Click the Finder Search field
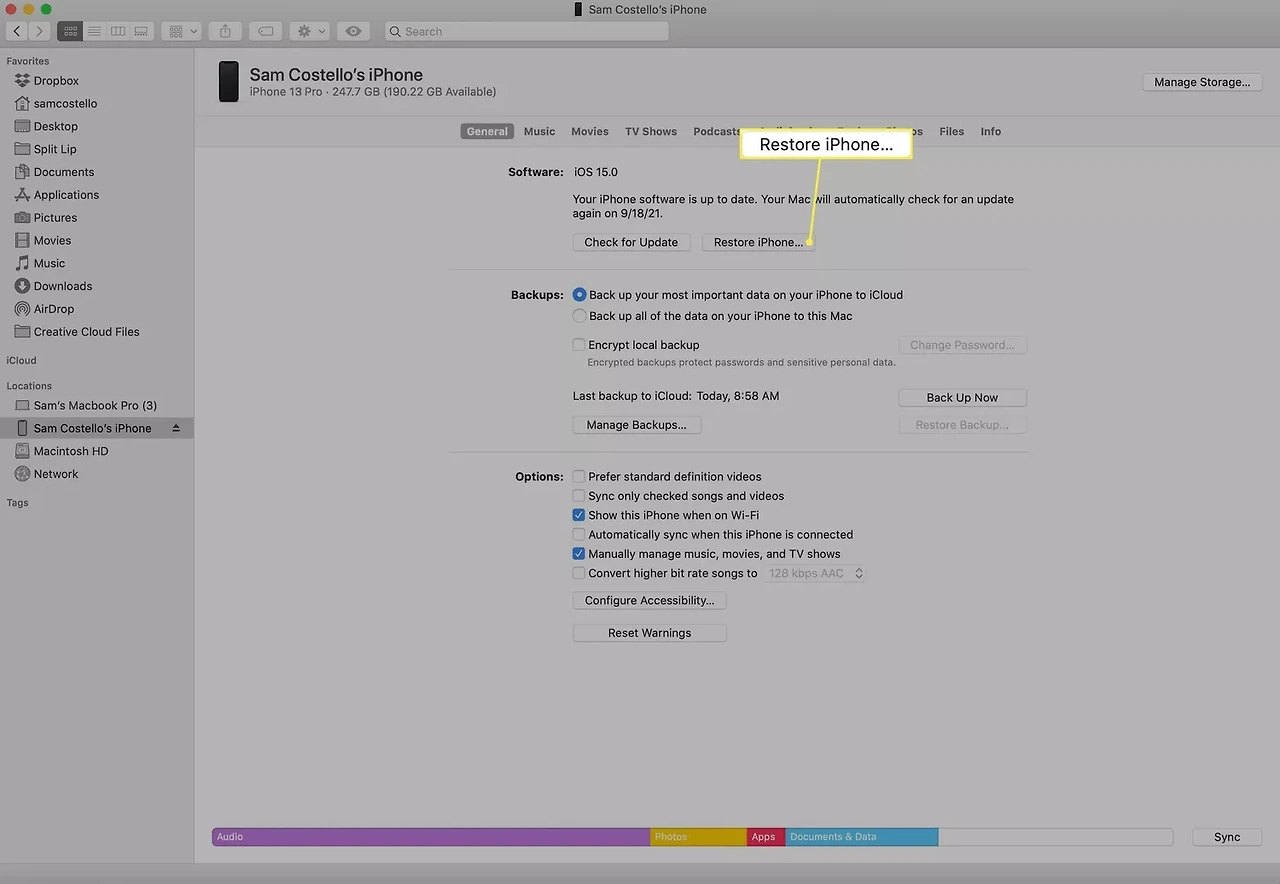1280x884 pixels. 526,31
